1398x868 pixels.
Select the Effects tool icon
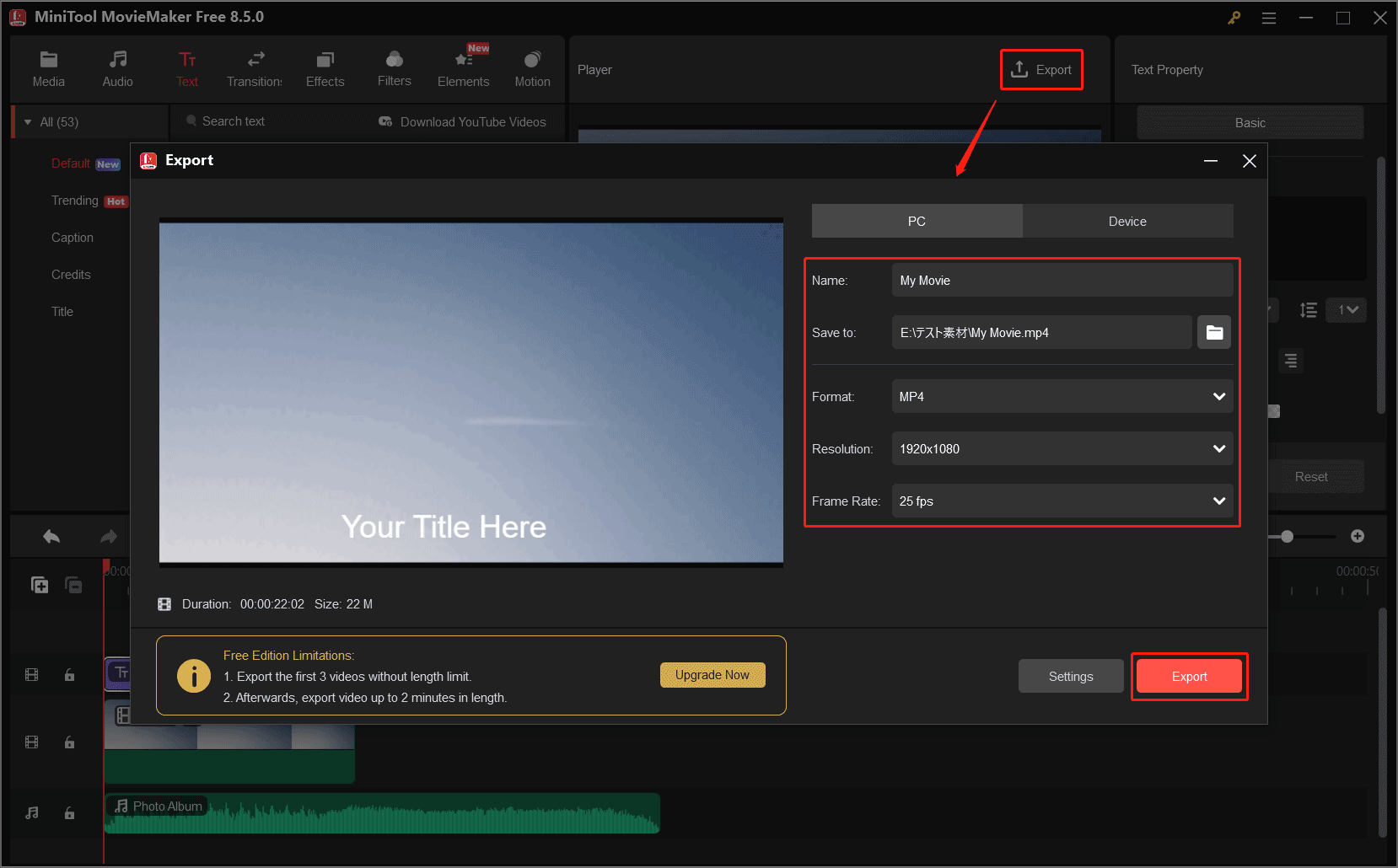[325, 67]
